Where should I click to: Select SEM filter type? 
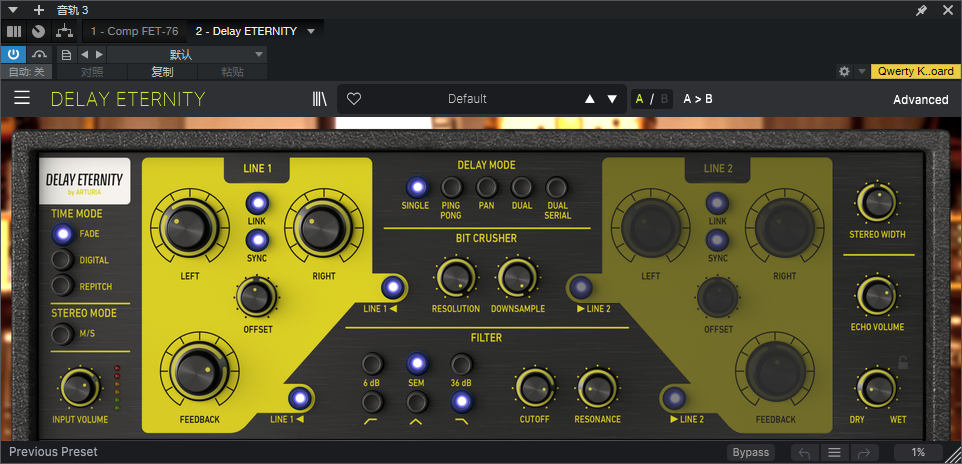(417, 364)
